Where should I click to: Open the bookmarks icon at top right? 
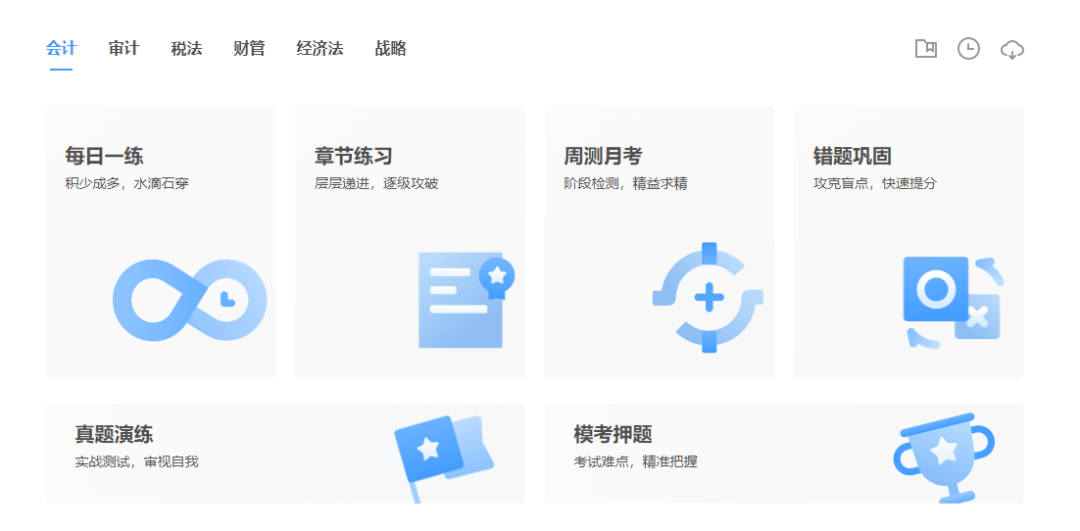click(926, 49)
